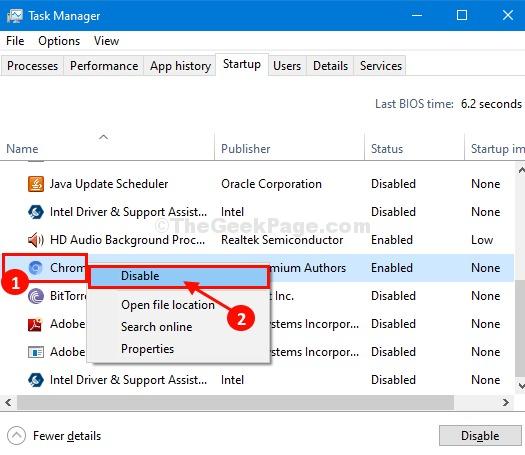Choose Search online in context menu
The height and width of the screenshot is (455, 525).
pos(157,327)
